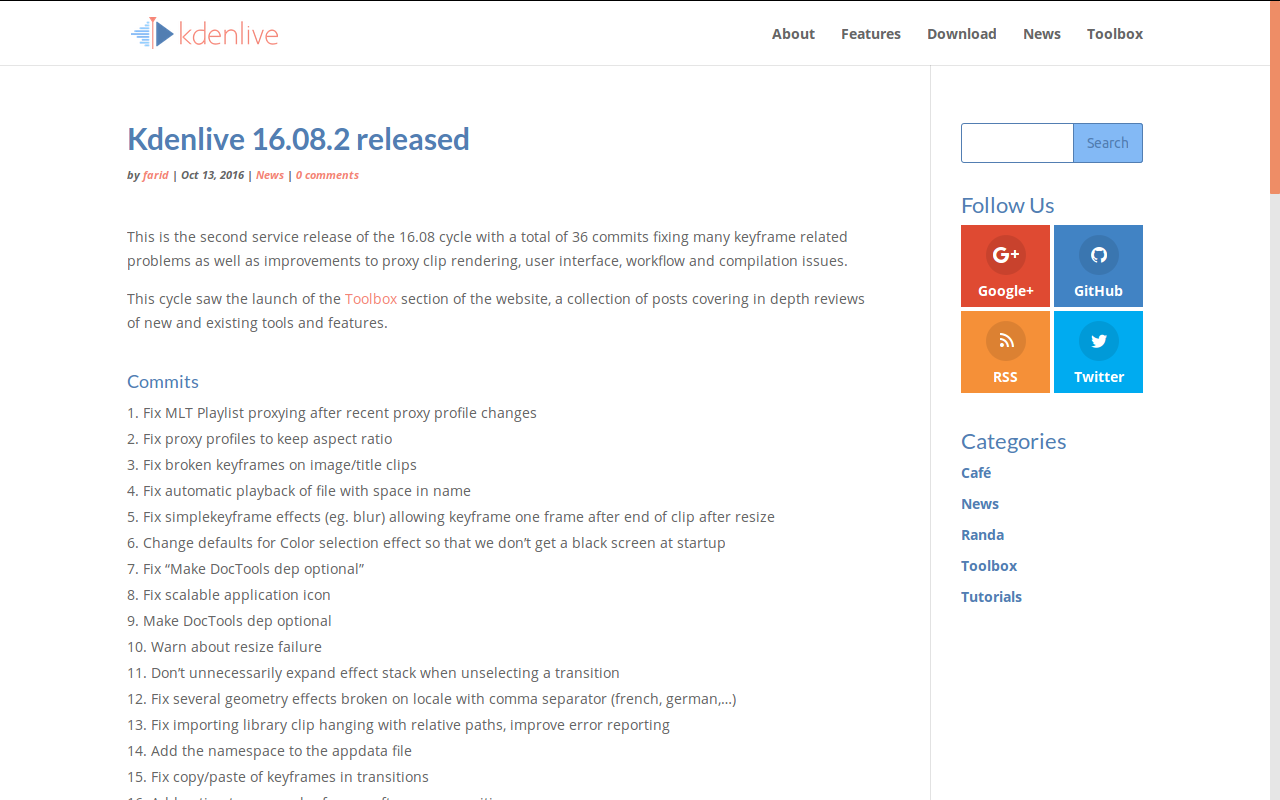
Task: Click commit 15 about copy/paste keyframes
Action: pos(278,777)
